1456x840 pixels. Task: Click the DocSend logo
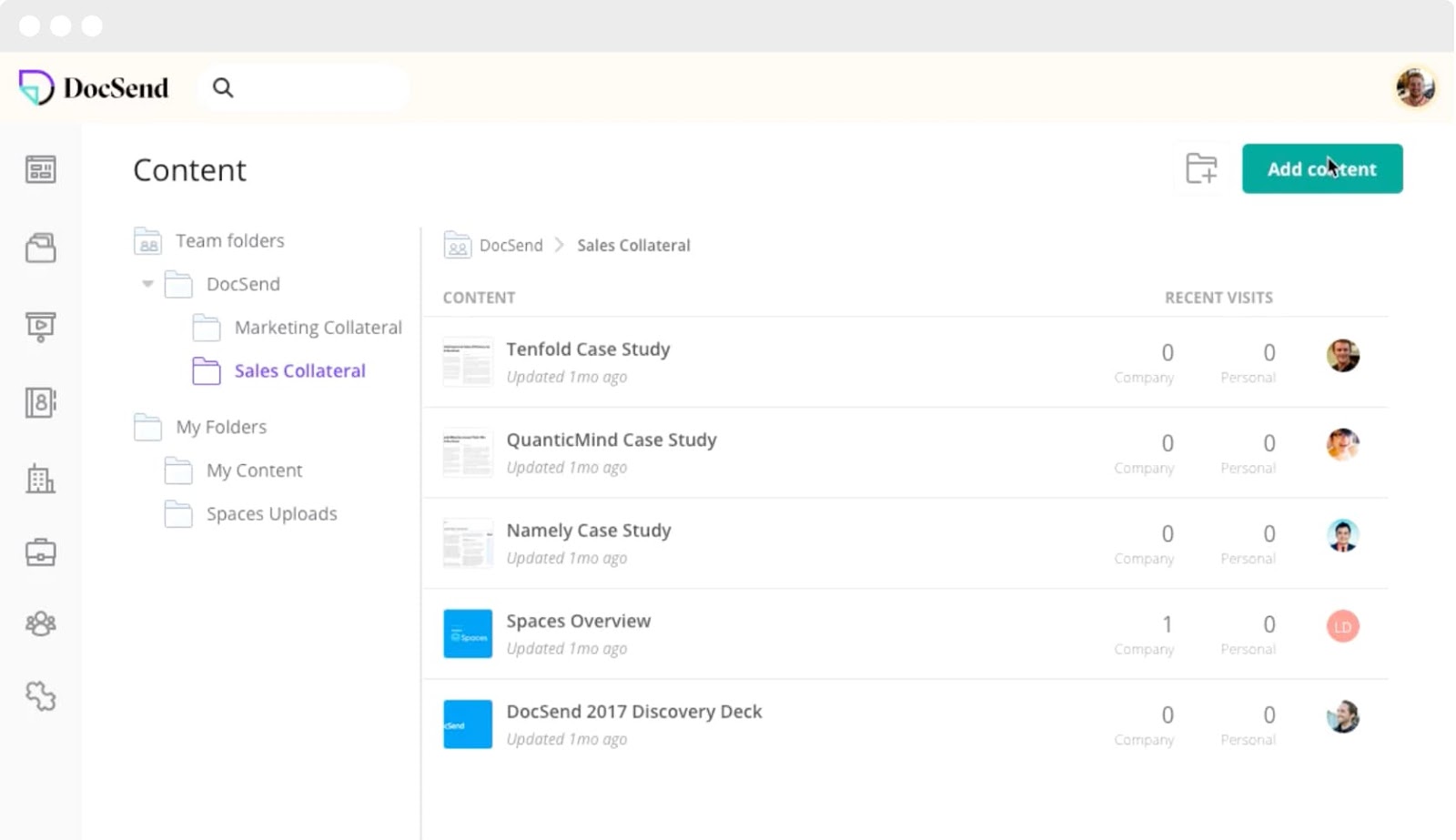[x=94, y=87]
